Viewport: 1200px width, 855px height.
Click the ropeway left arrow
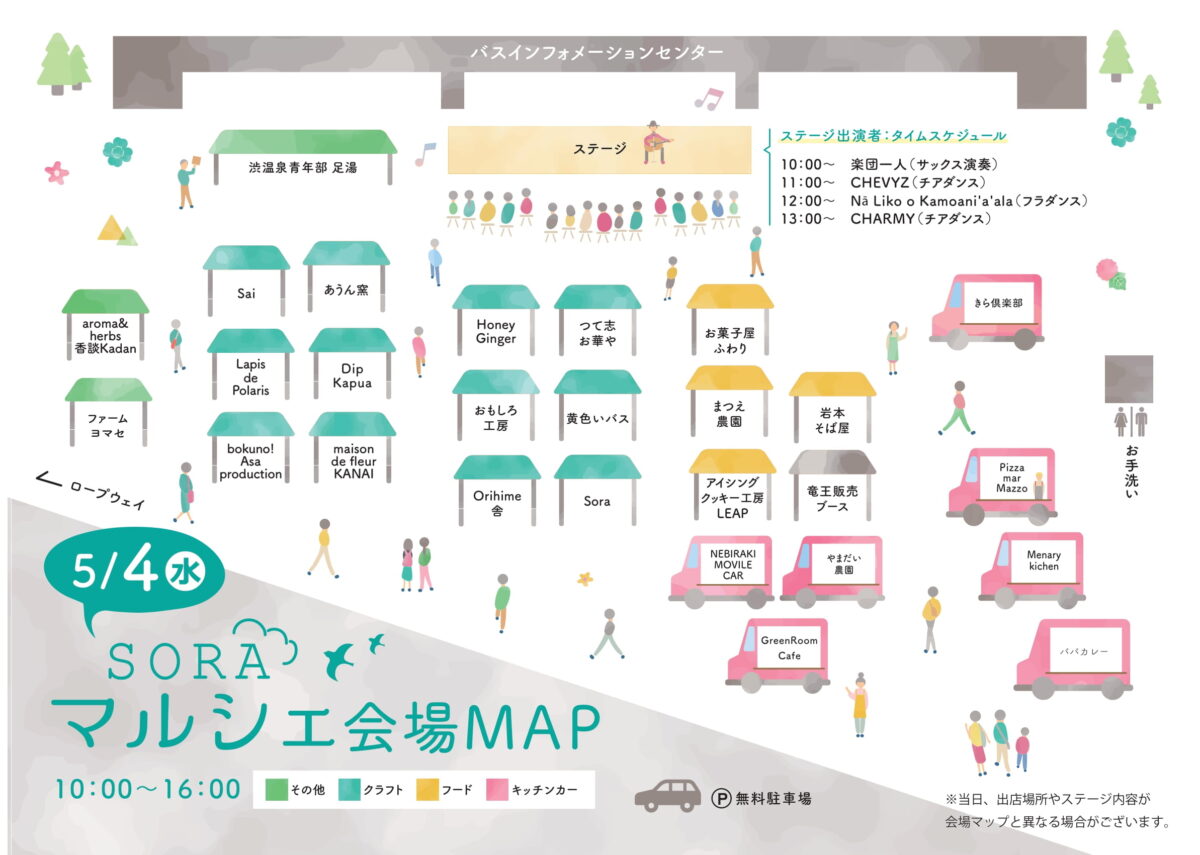click(46, 480)
